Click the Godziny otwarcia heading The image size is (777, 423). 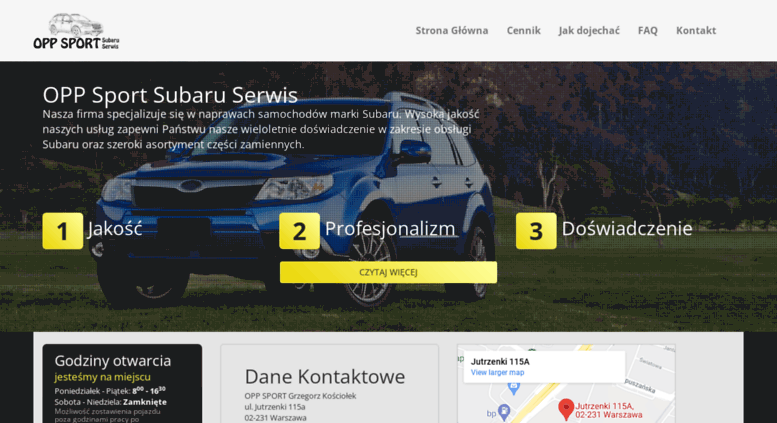112,361
